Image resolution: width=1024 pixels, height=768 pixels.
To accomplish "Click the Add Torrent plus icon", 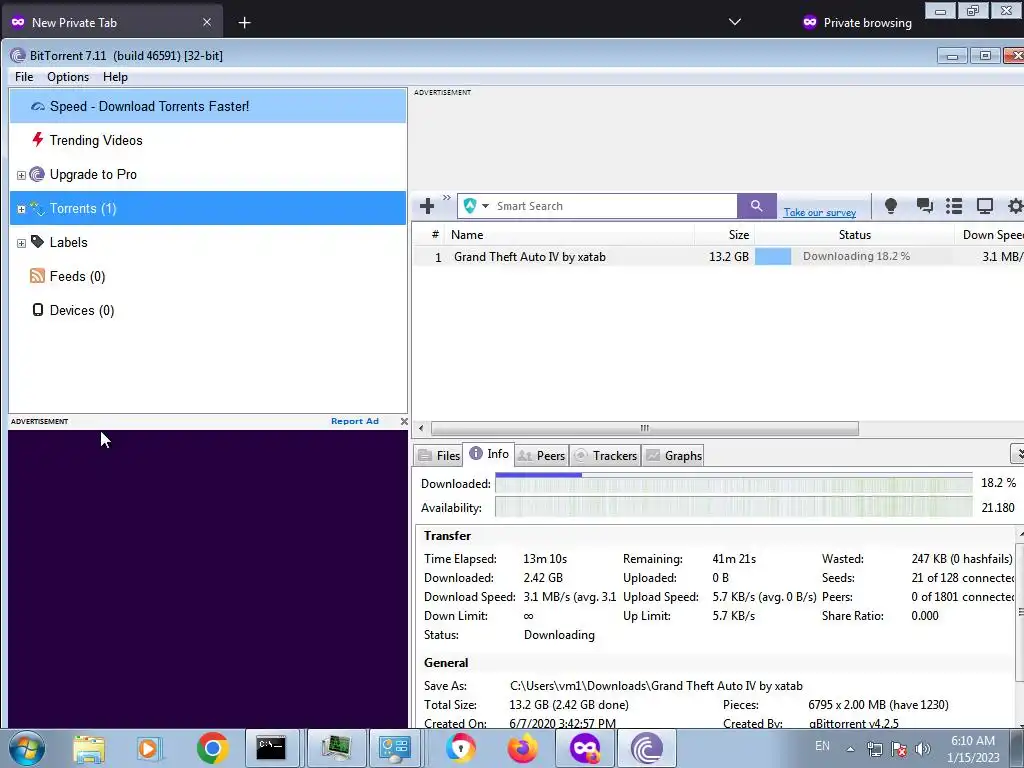I will (427, 206).
